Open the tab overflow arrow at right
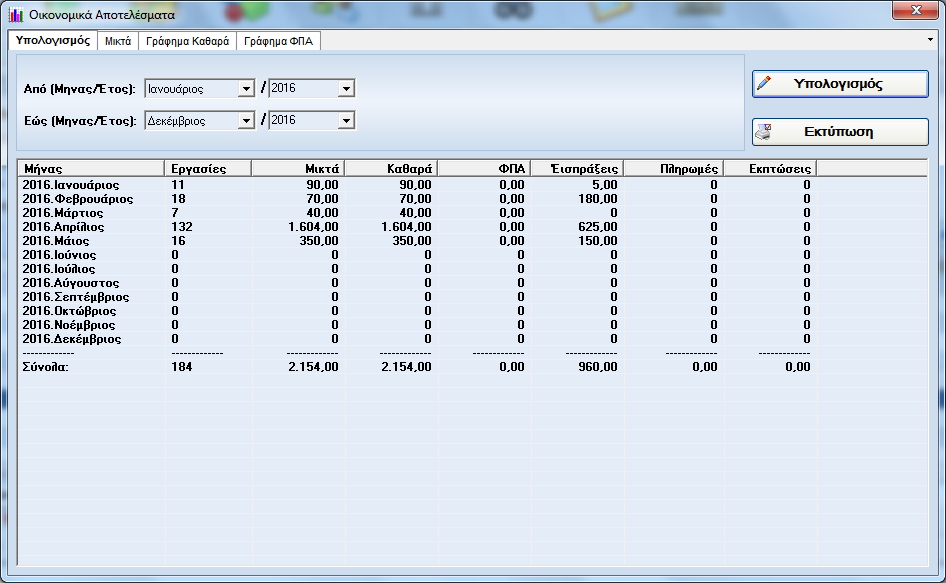 pyautogui.click(x=931, y=41)
